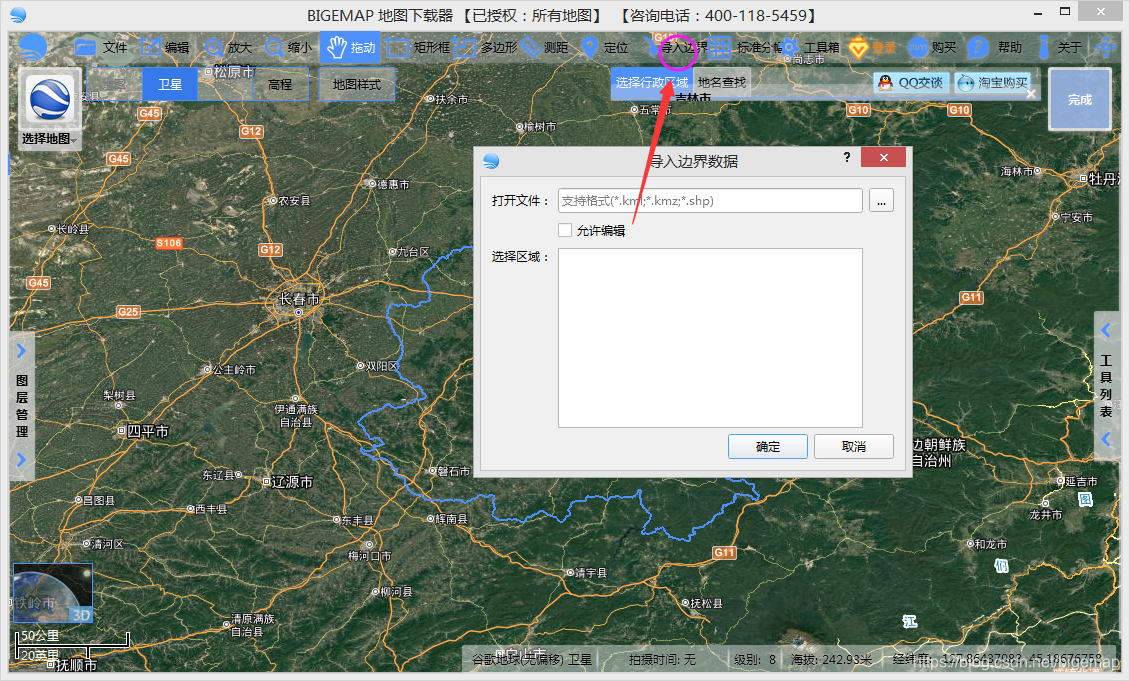Click the browse ... button for file selection
This screenshot has height=681, width=1130.
click(881, 200)
